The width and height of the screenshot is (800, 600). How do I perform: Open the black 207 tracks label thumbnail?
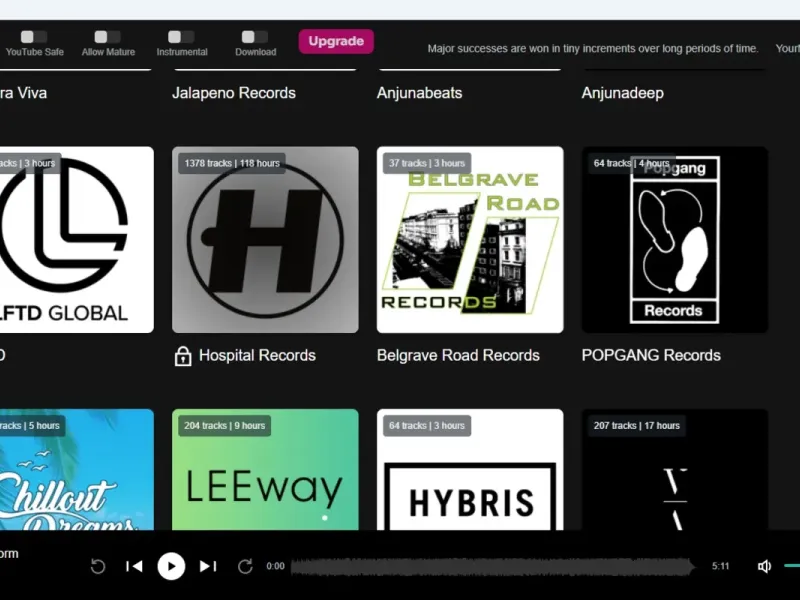[x=674, y=469]
